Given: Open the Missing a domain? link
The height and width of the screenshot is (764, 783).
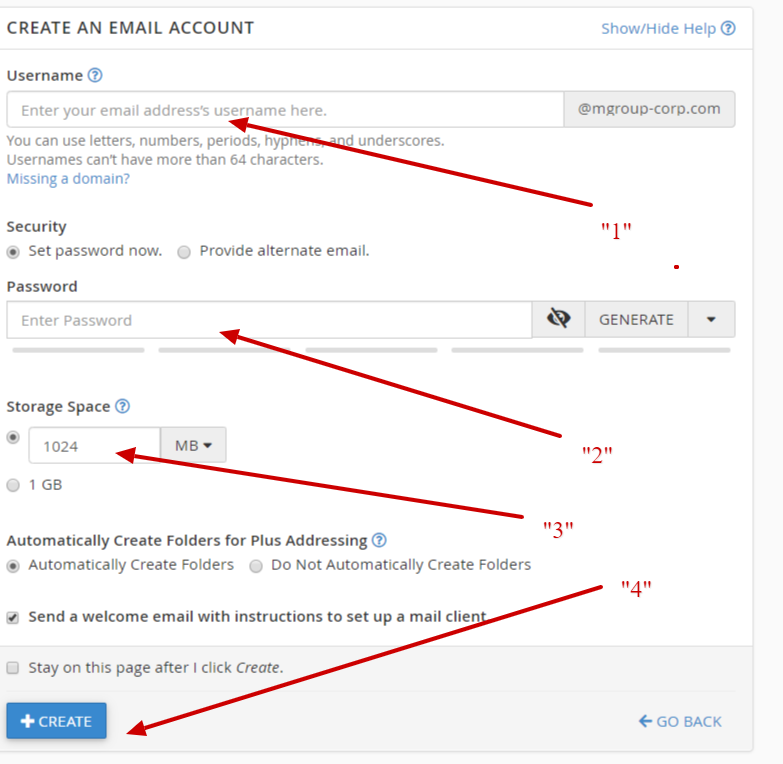Looking at the screenshot, I should click(68, 179).
